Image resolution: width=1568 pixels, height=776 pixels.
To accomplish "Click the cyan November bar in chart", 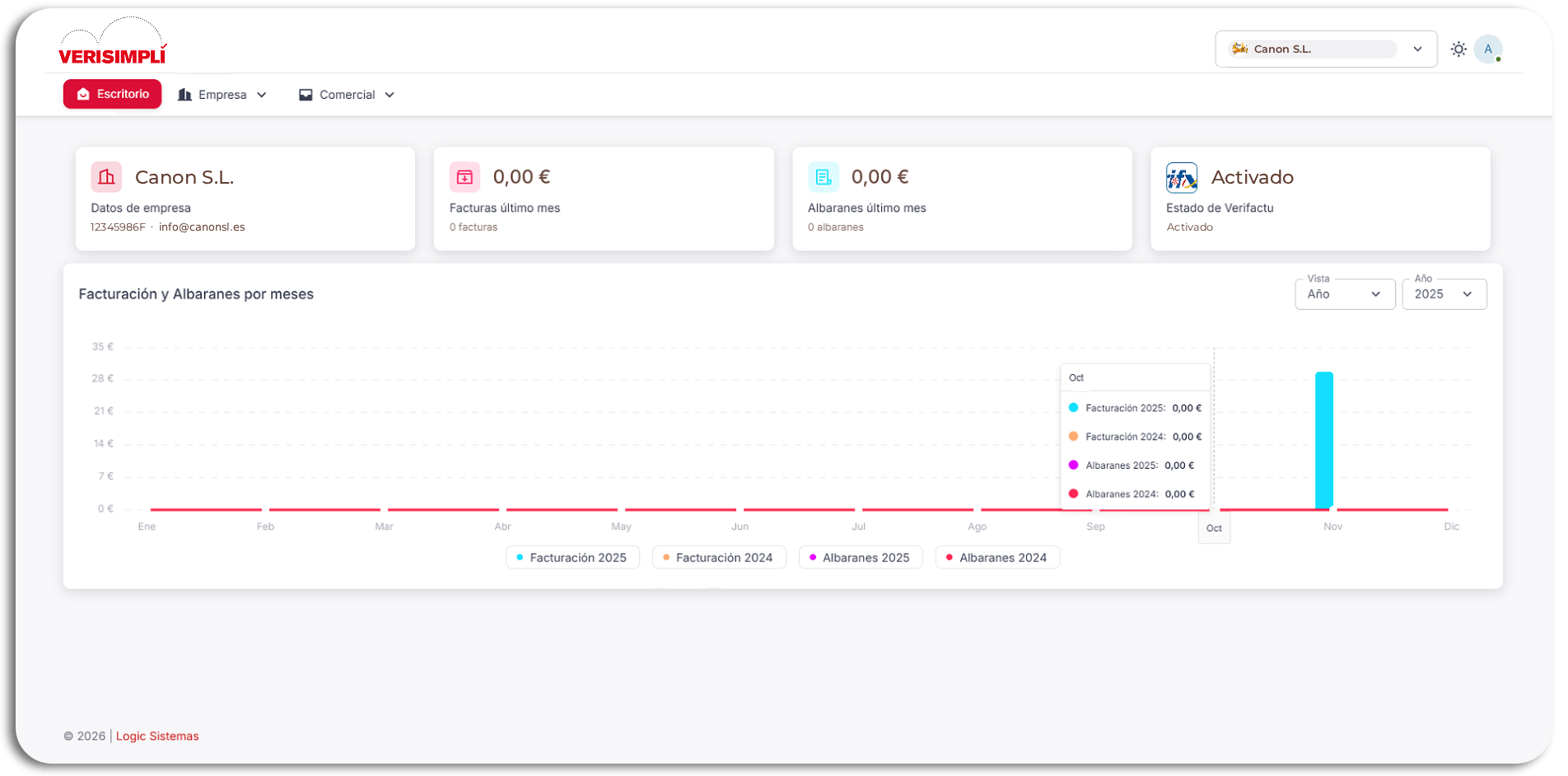I will [x=1323, y=440].
